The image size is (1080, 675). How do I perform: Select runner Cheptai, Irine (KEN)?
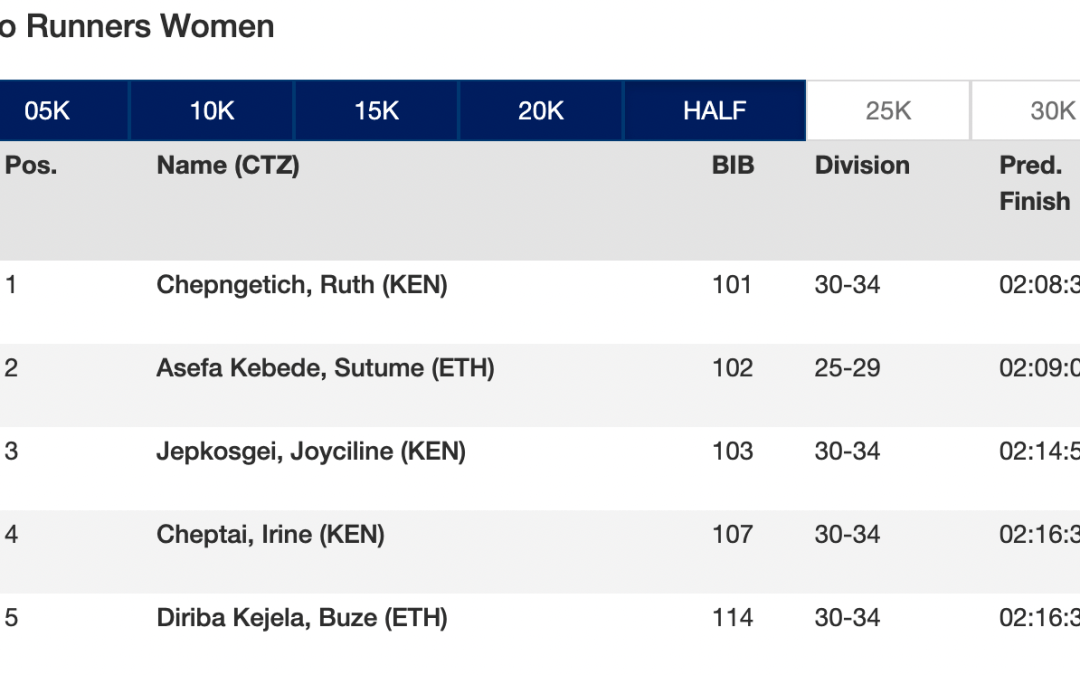click(270, 535)
